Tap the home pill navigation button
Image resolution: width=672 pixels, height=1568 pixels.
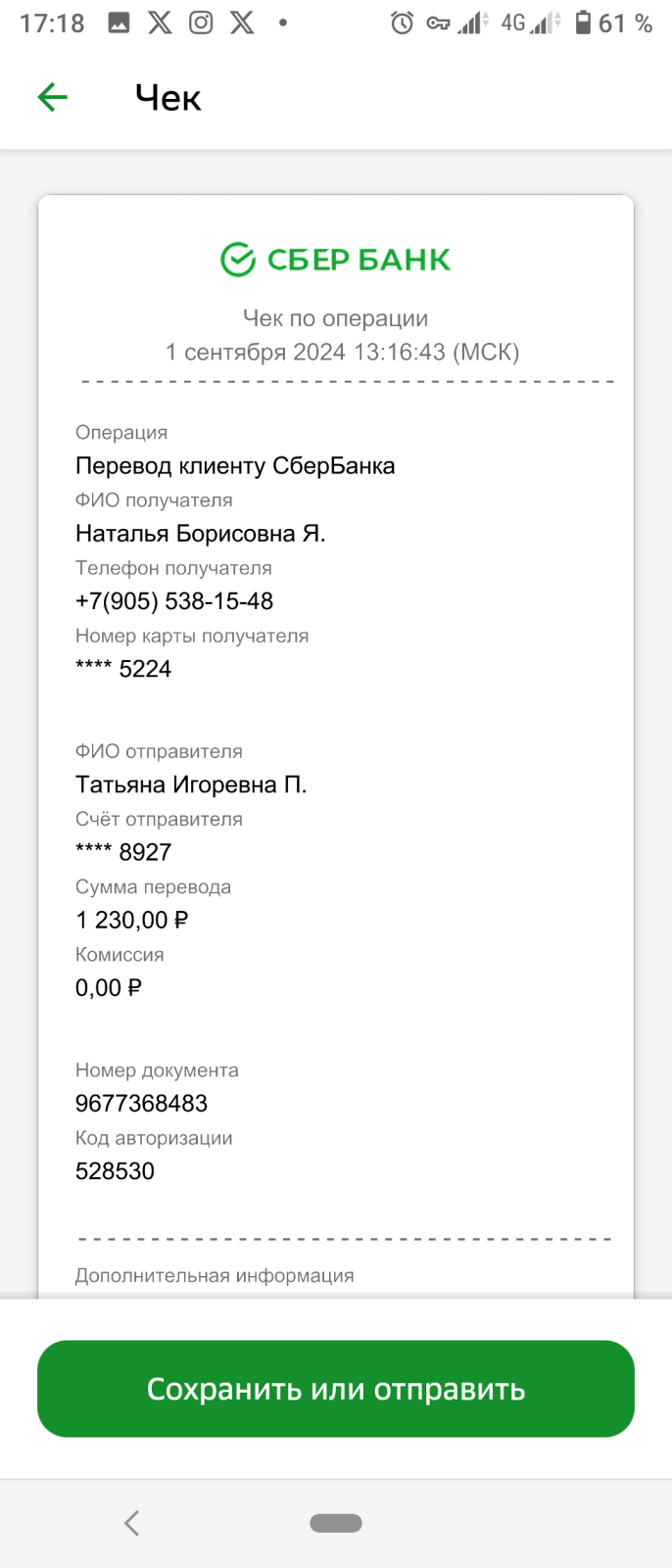pos(336,1522)
